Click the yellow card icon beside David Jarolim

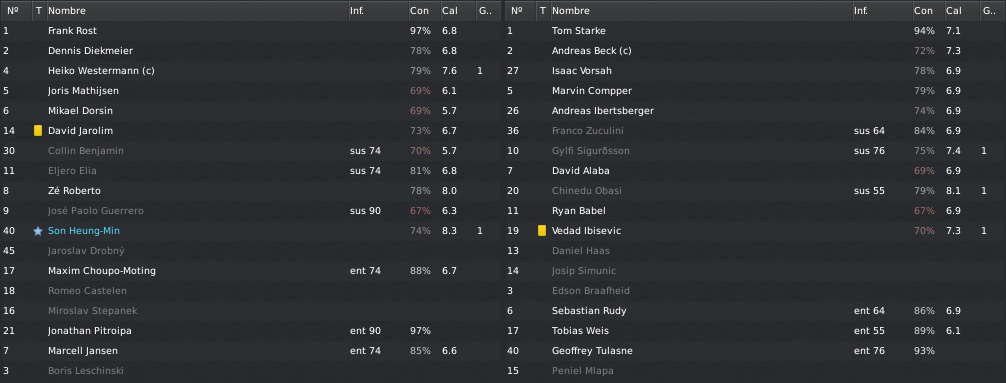point(38,131)
